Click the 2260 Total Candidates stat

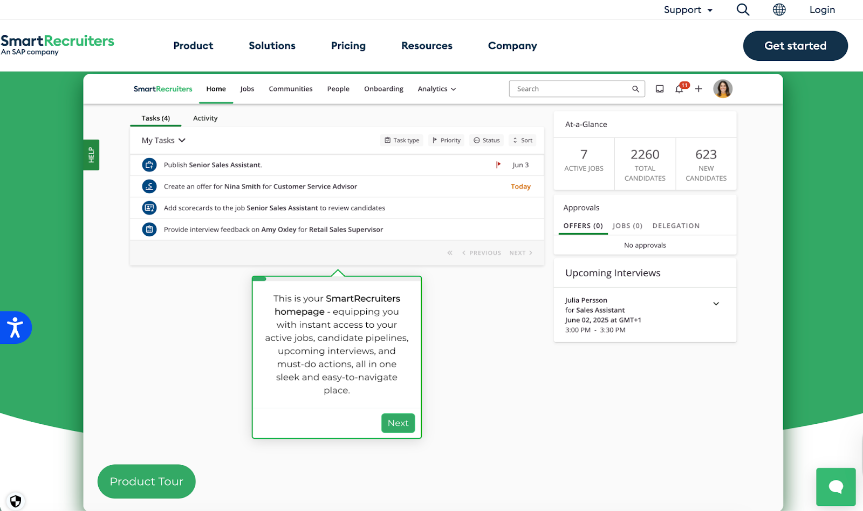pos(645,165)
